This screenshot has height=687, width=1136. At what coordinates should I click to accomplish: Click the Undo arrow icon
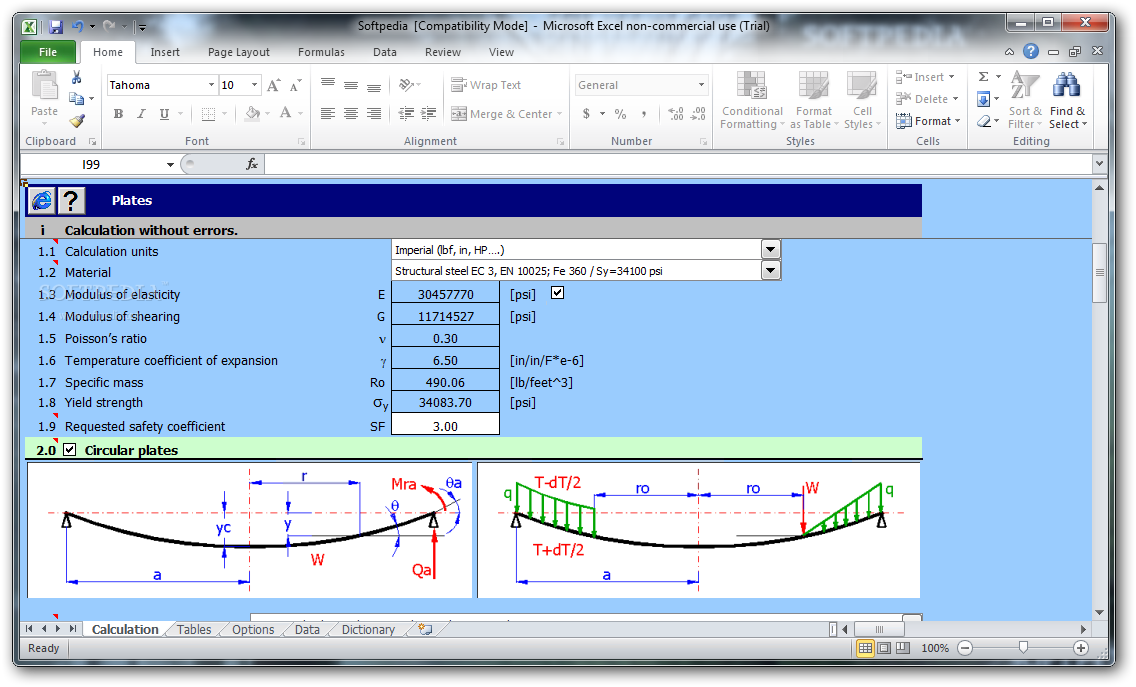click(x=78, y=26)
